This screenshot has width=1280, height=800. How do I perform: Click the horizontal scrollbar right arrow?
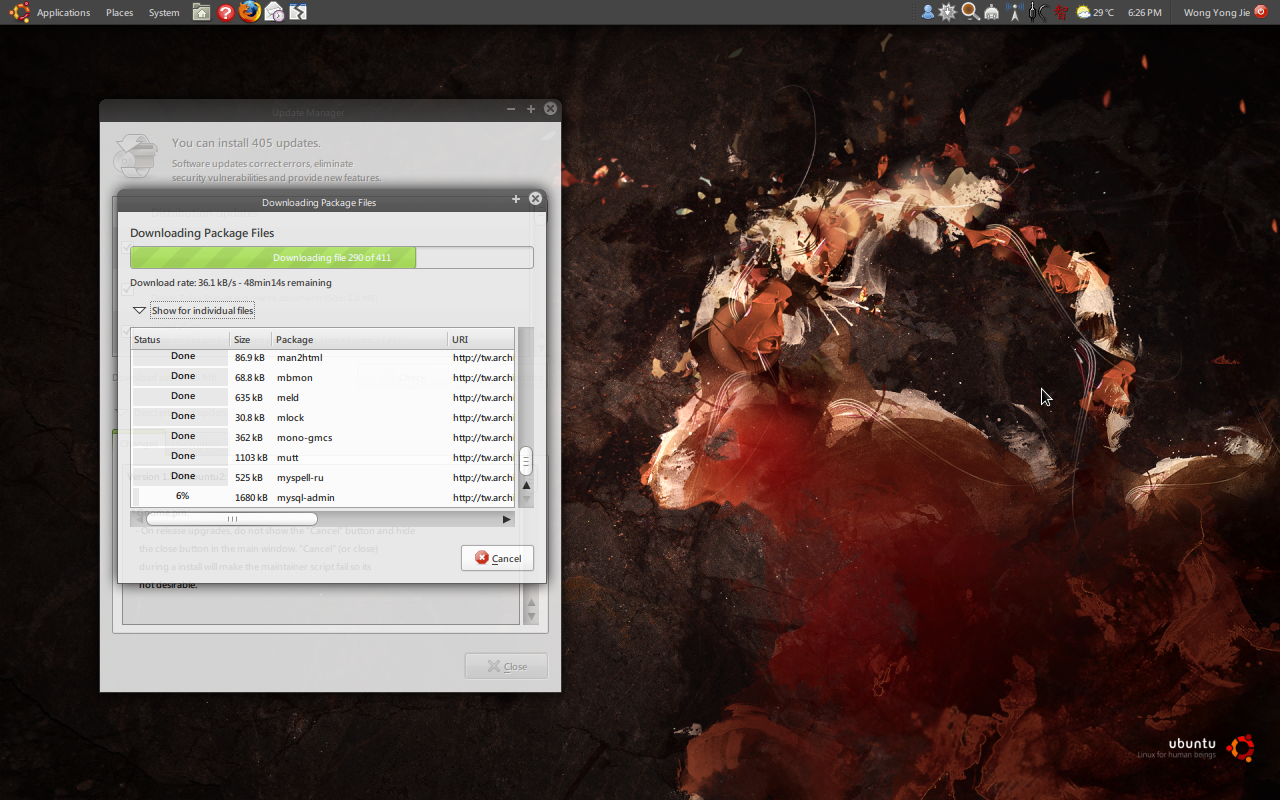pos(506,519)
